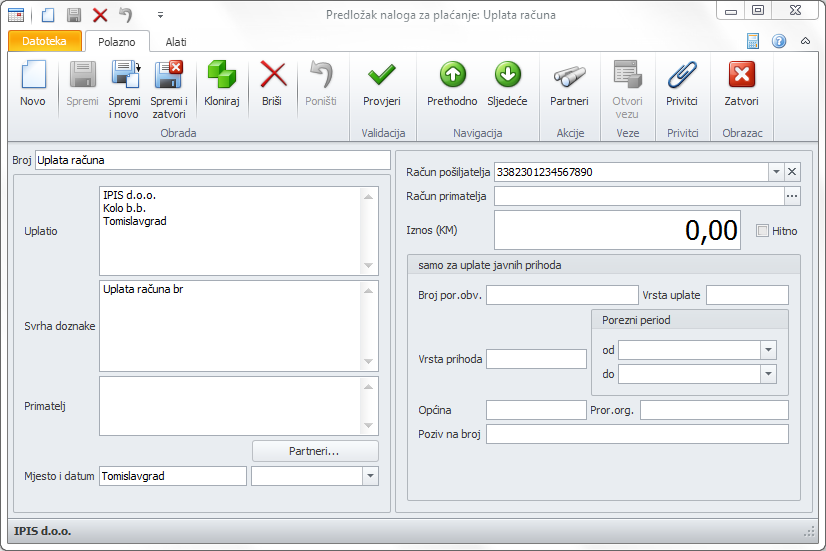Viewport: 826px width, 551px height.
Task: Click the undo arrow in title bar
Action: pyautogui.click(x=125, y=15)
